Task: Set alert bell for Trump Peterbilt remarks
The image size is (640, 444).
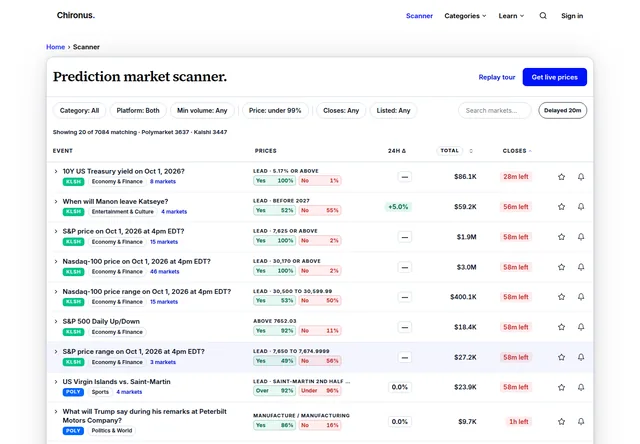Action: tap(581, 422)
